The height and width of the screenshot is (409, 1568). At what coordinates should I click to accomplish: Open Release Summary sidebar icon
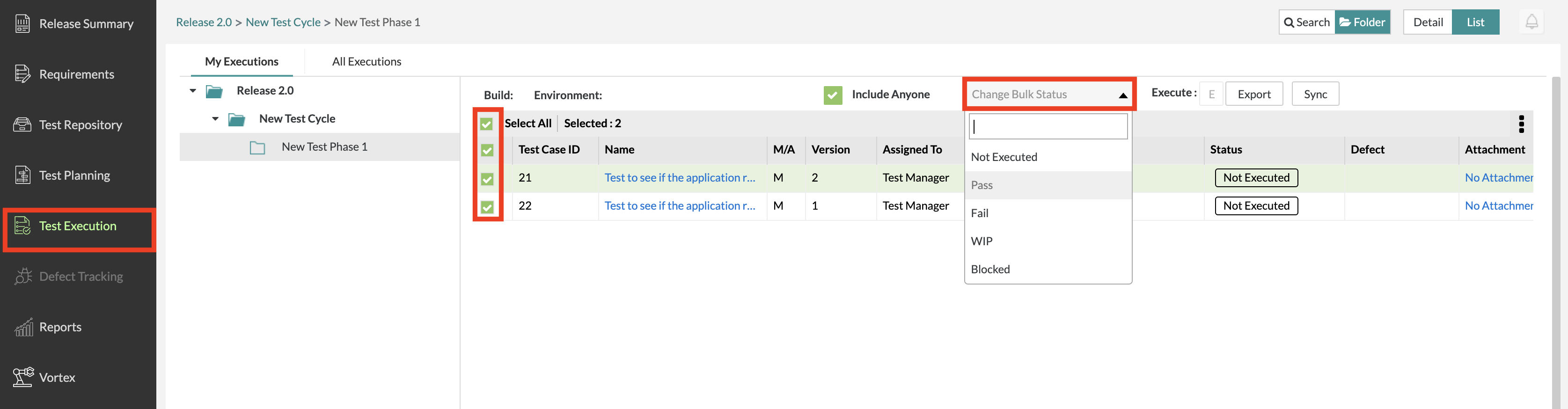[x=22, y=24]
